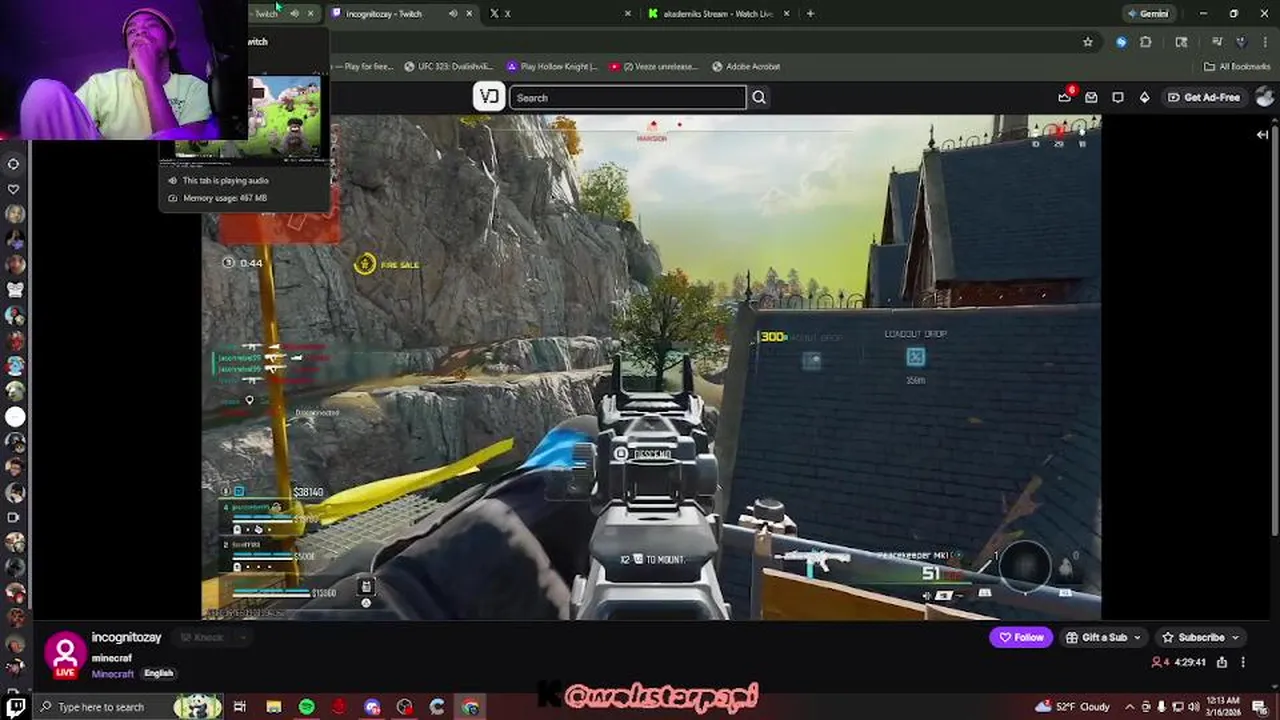Open incognitozay channel name link
1280x720 pixels.
click(126, 637)
